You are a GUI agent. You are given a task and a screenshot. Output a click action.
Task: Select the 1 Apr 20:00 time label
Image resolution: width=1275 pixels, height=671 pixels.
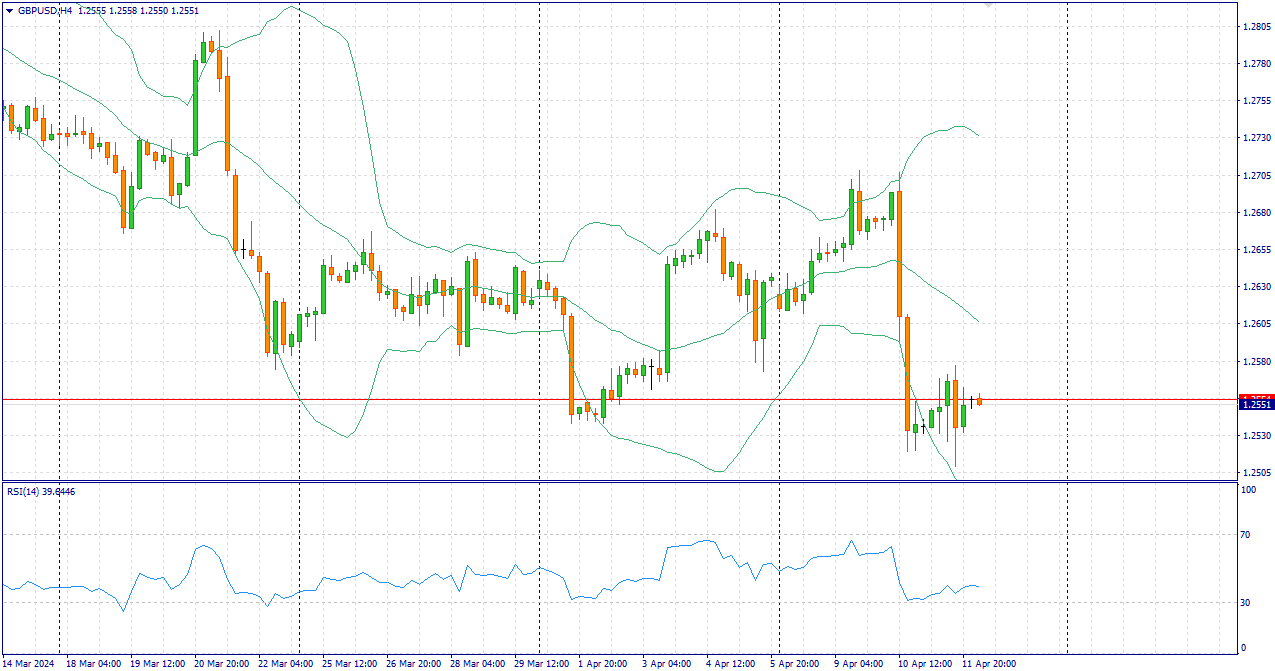point(601,663)
